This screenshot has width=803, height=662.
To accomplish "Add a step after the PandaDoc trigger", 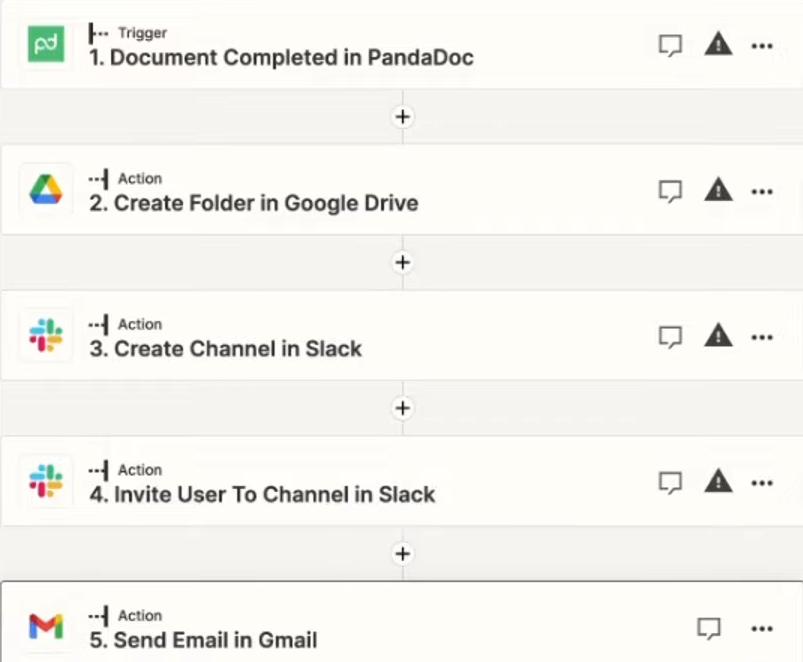I will coord(403,117).
